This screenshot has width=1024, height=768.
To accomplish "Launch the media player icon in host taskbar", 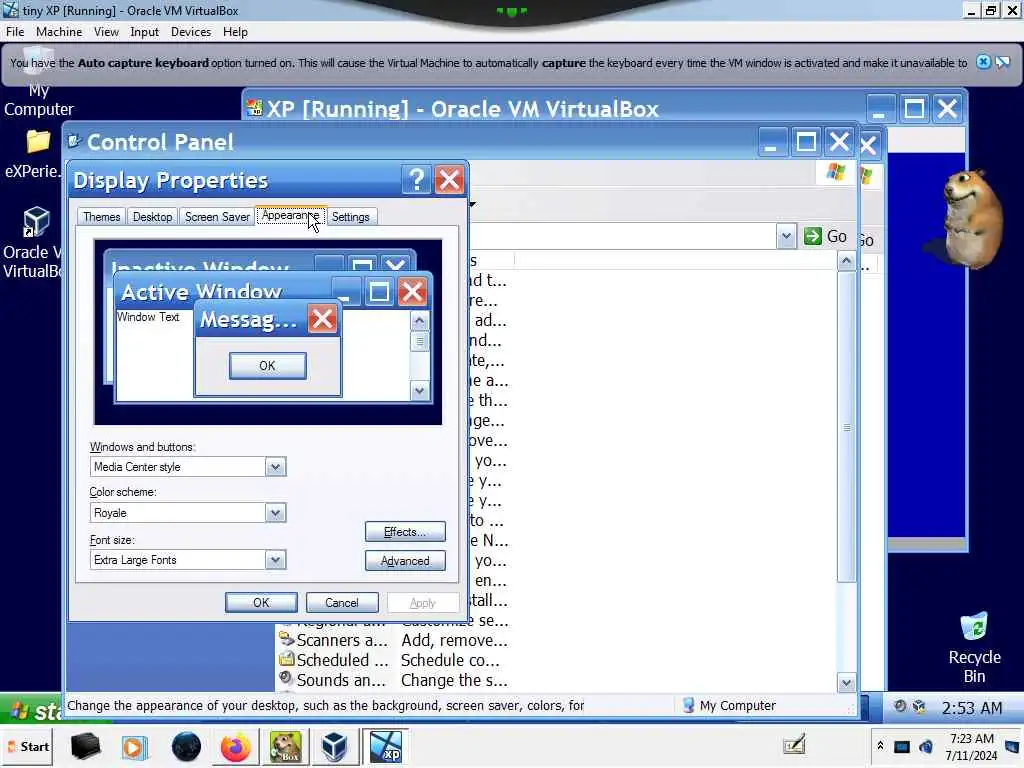I will (x=135, y=746).
